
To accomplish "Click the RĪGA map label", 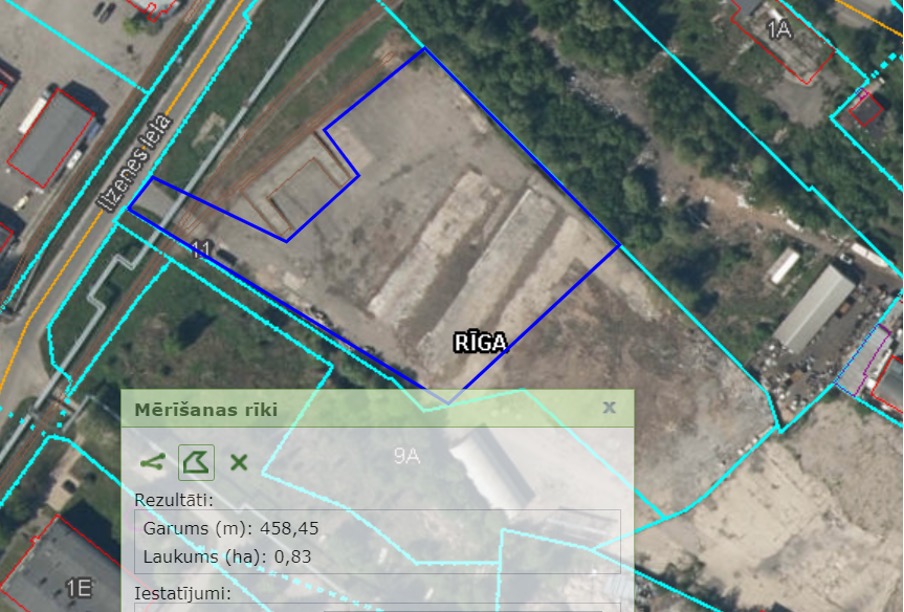I will (481, 343).
